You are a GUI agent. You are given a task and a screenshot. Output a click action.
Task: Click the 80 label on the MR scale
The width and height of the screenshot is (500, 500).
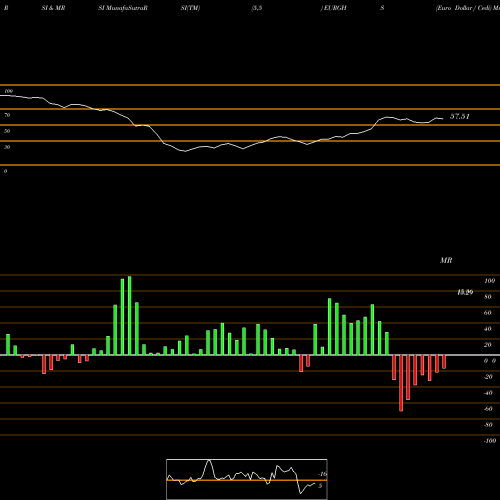[488, 297]
